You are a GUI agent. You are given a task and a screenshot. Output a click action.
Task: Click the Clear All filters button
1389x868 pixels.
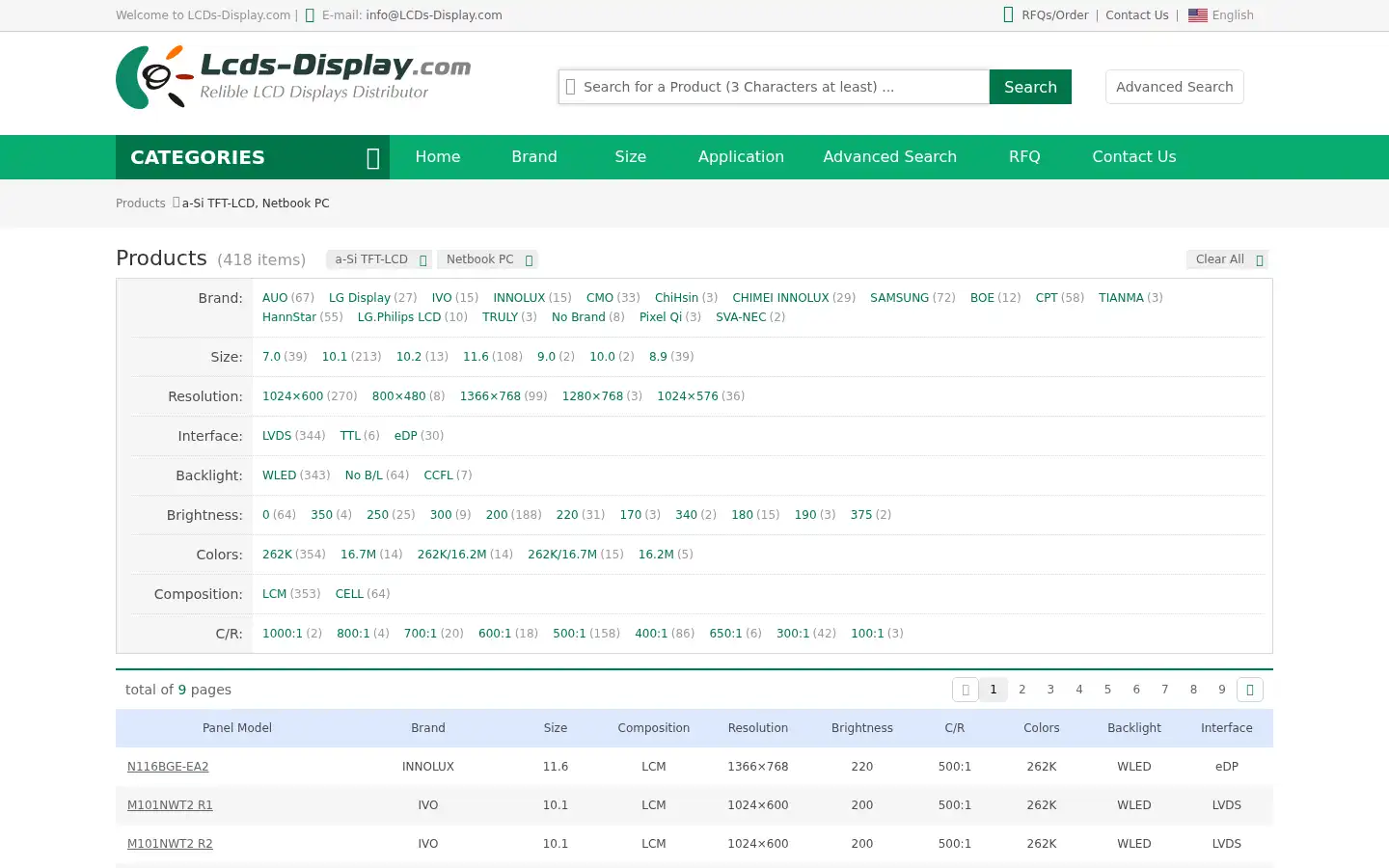(1227, 259)
